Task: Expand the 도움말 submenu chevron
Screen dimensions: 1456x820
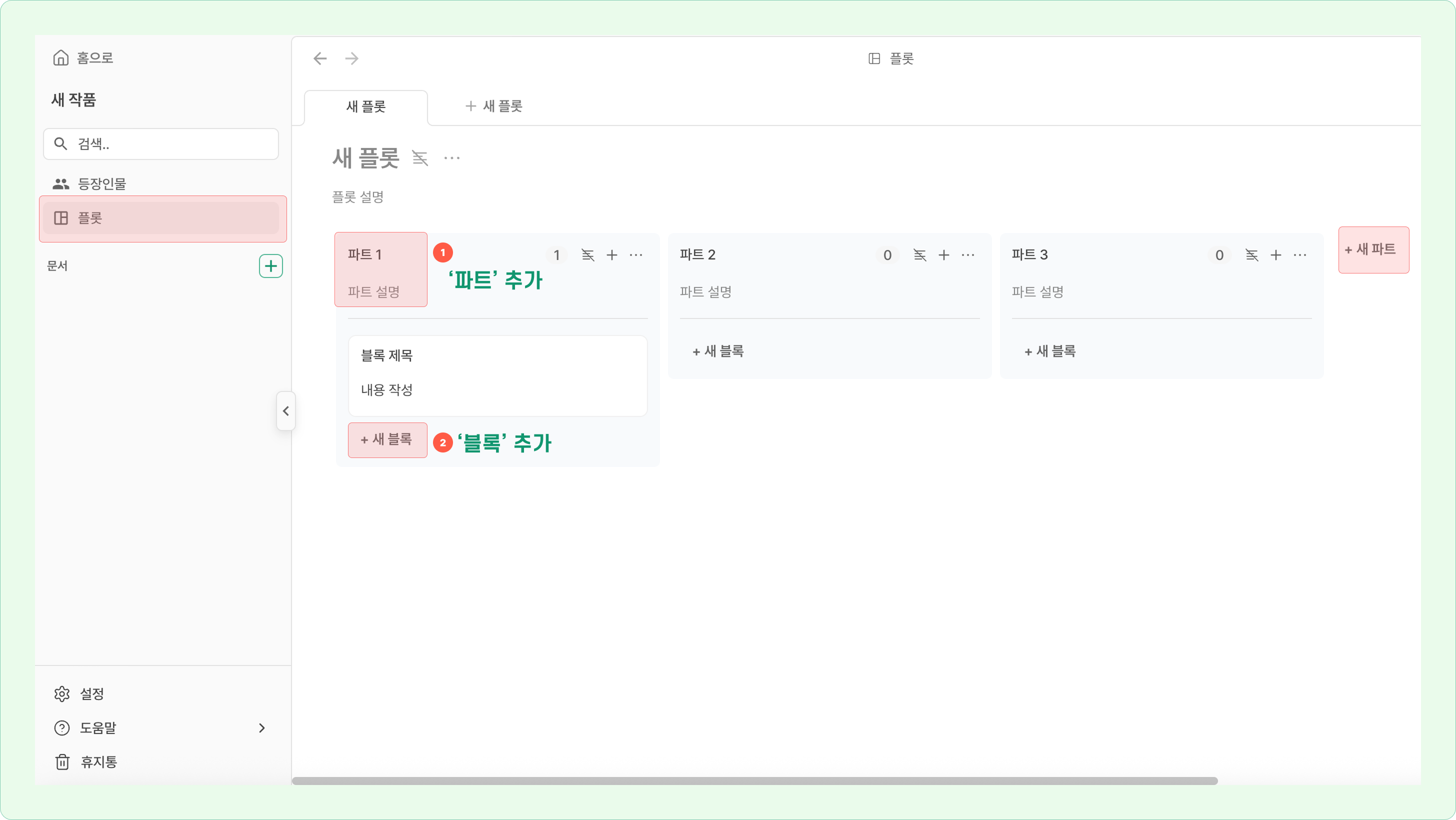Action: pos(261,728)
